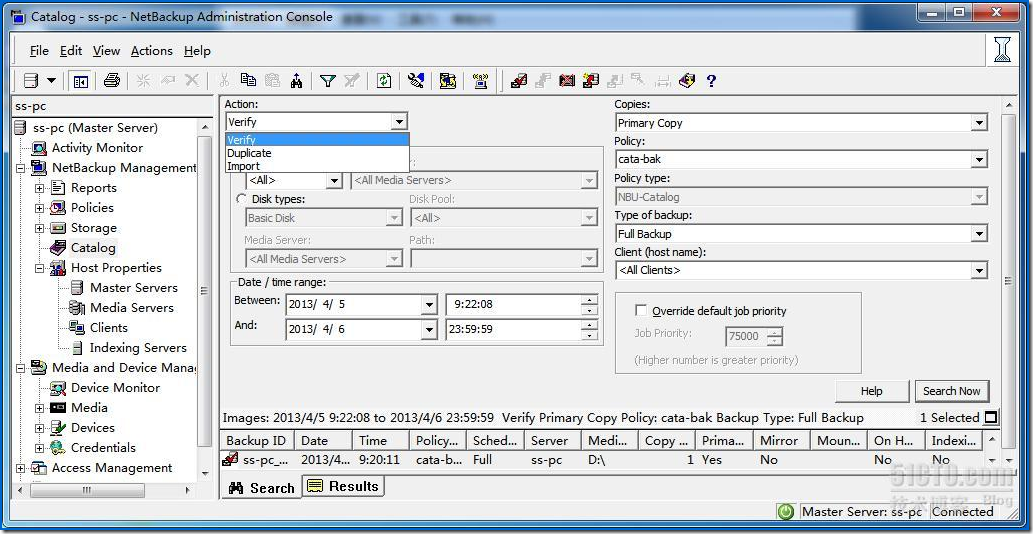The width and height of the screenshot is (1033, 534).
Task: Select Media Servers under Host Properties
Action: click(132, 307)
